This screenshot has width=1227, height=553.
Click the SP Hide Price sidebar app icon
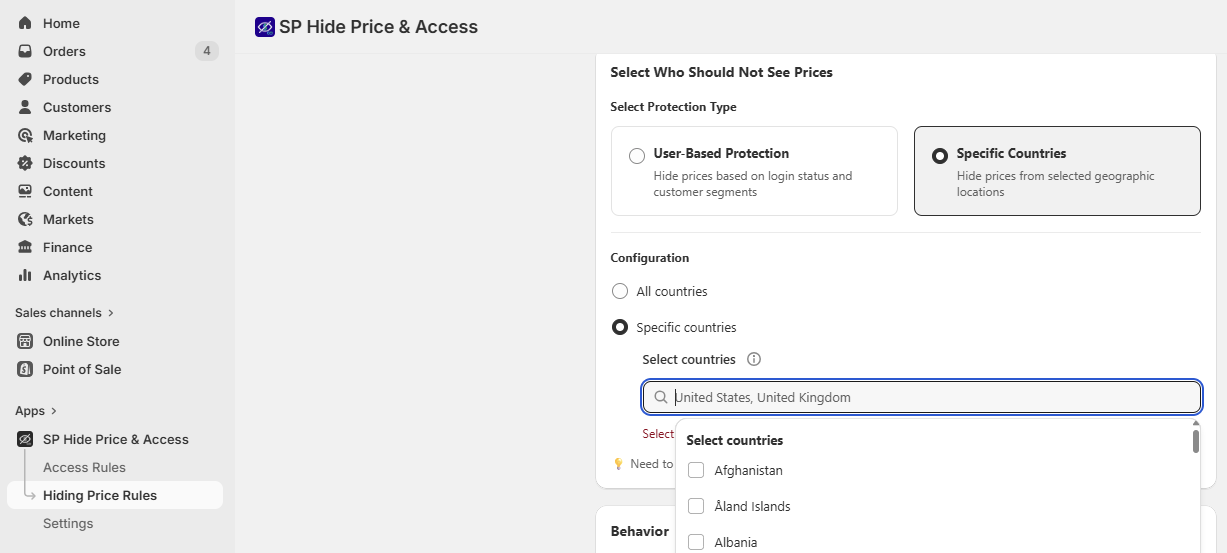(25, 439)
